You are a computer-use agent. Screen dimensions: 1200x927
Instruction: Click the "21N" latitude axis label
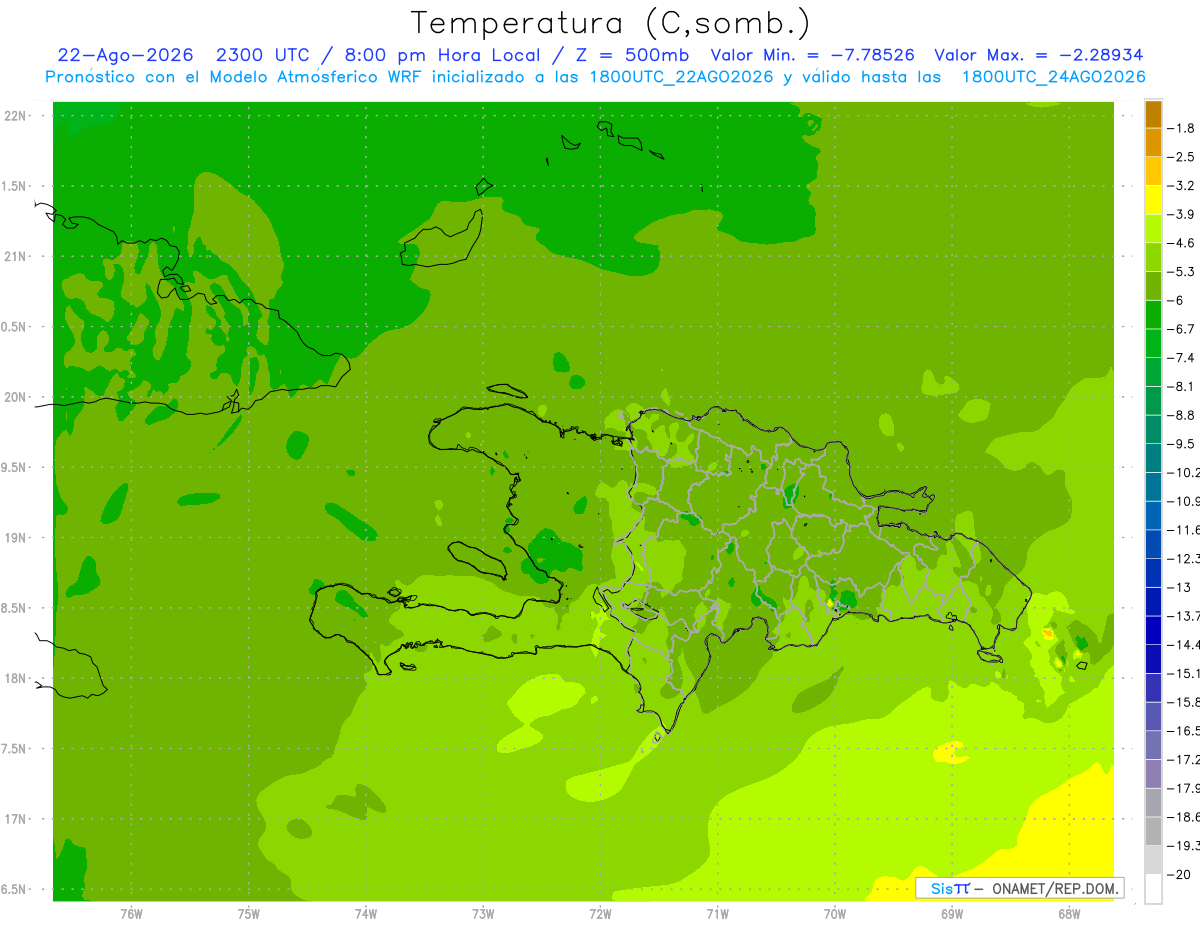(17, 256)
